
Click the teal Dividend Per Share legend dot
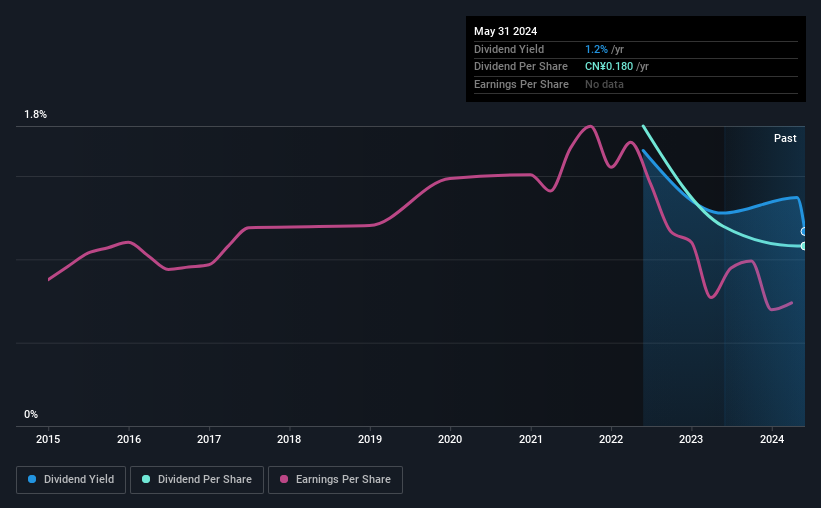(146, 480)
